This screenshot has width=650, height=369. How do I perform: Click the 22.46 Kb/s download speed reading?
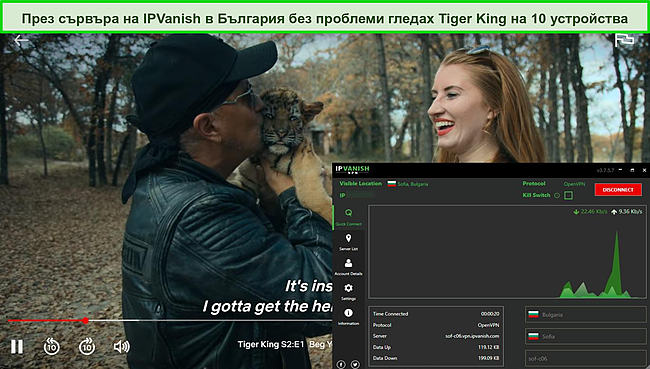pyautogui.click(x=594, y=212)
